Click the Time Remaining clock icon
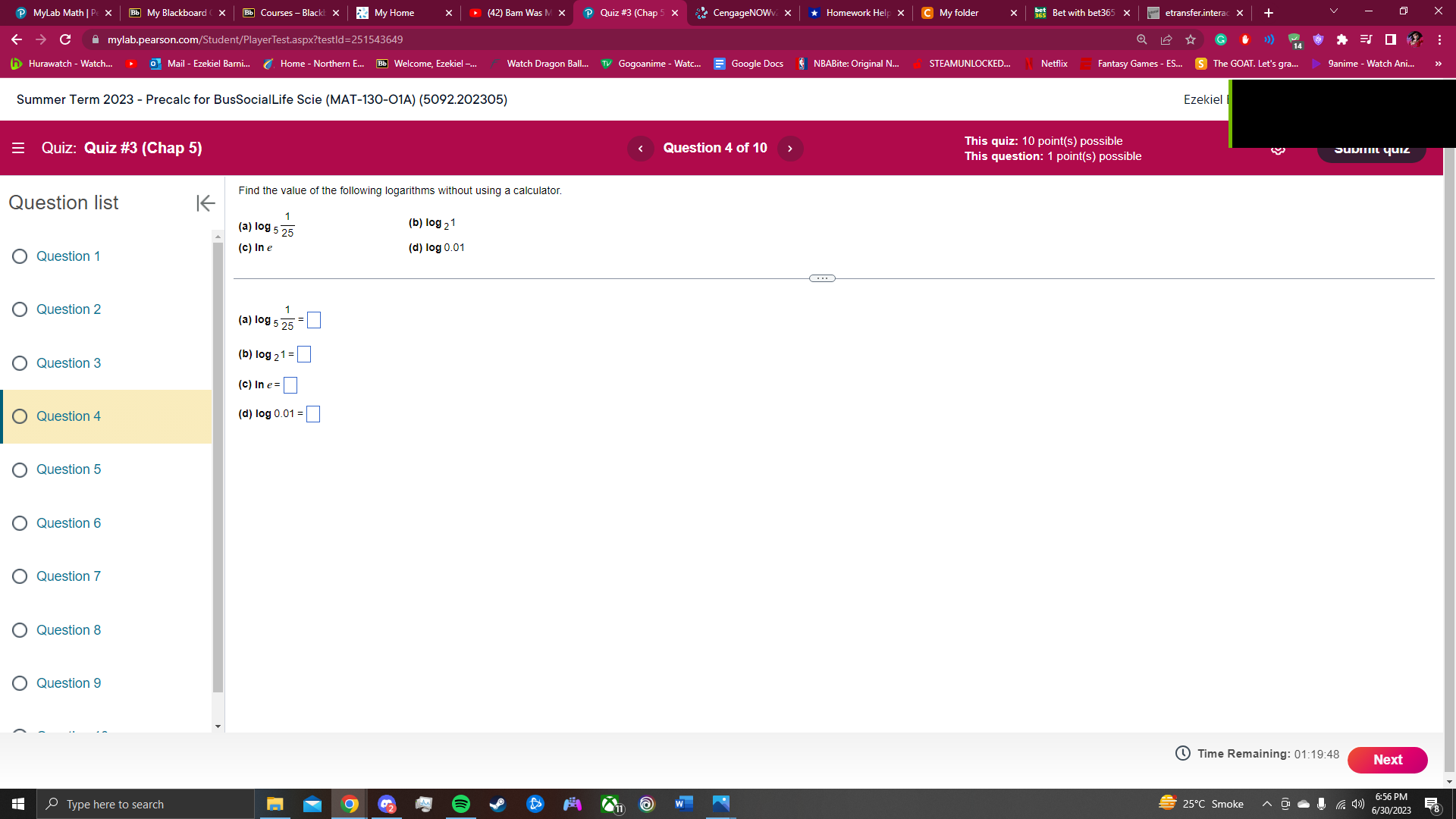This screenshot has height=819, width=1456. click(1182, 754)
